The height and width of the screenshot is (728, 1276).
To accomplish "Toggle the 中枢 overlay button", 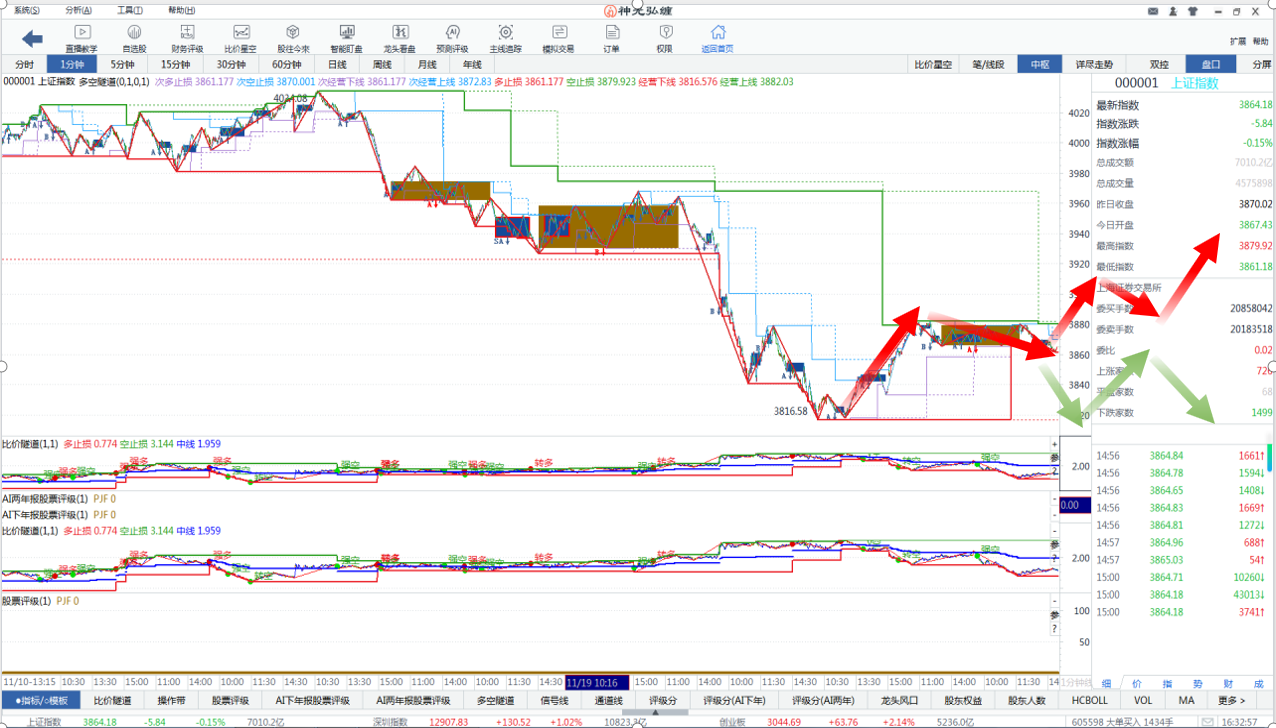I will 1040,64.
